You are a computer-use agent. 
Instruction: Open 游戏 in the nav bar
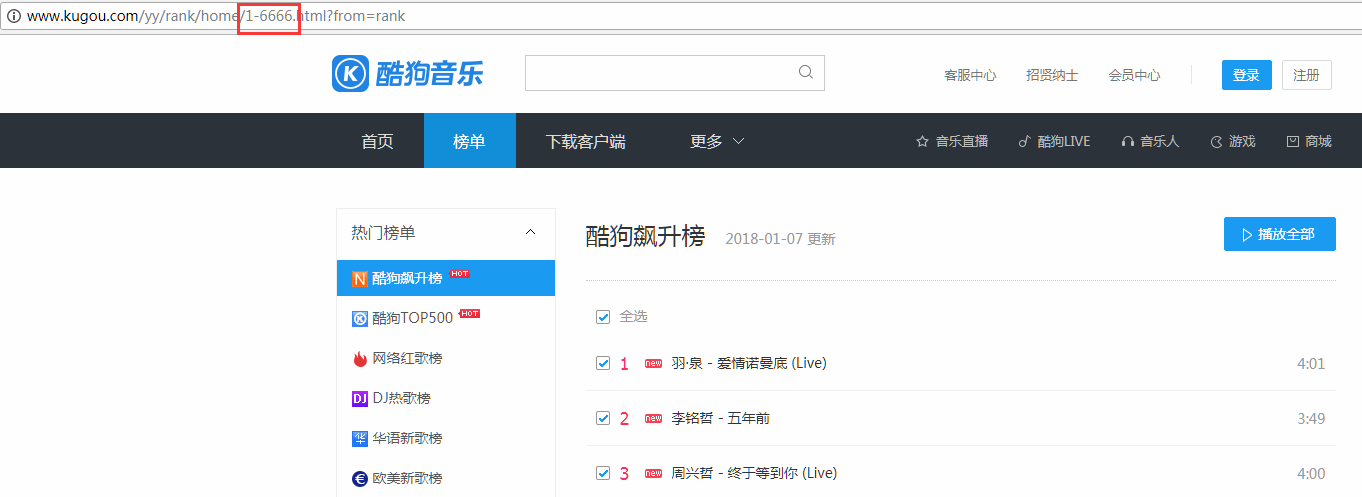(x=1232, y=142)
